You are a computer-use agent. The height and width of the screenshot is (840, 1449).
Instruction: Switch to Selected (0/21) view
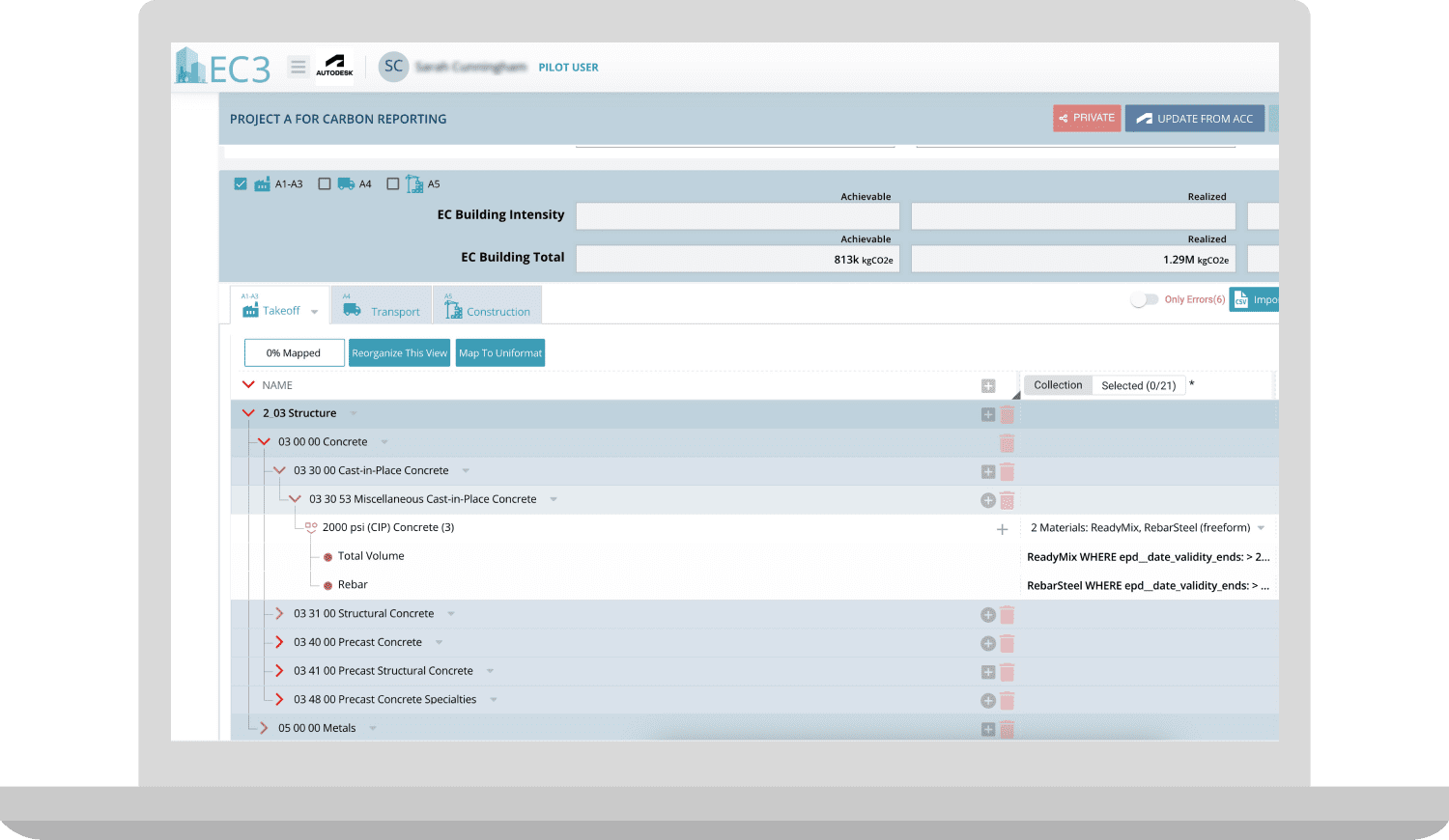pos(1139,385)
